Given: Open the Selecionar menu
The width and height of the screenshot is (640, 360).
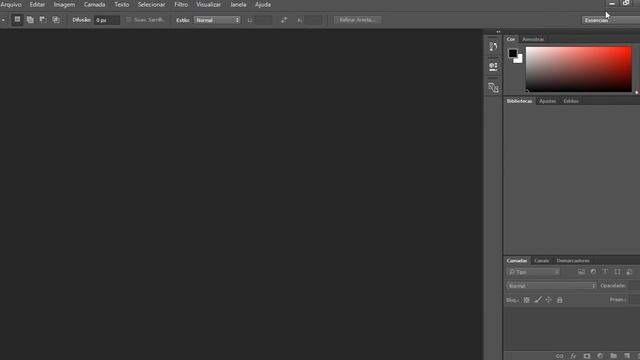Looking at the screenshot, I should click(x=151, y=4).
